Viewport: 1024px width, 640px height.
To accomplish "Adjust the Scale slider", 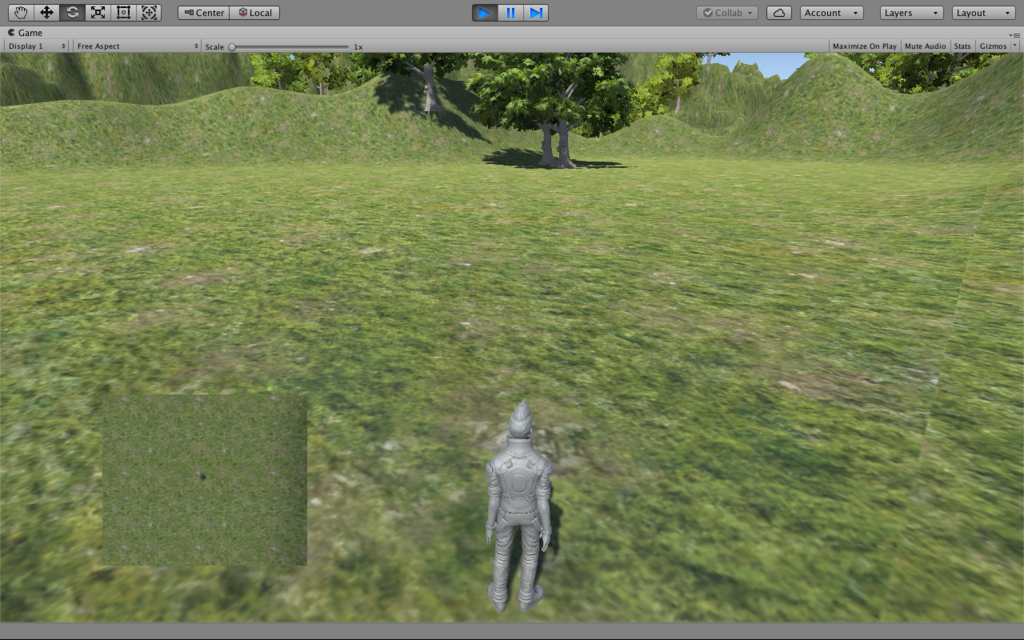I will tap(290, 46).
